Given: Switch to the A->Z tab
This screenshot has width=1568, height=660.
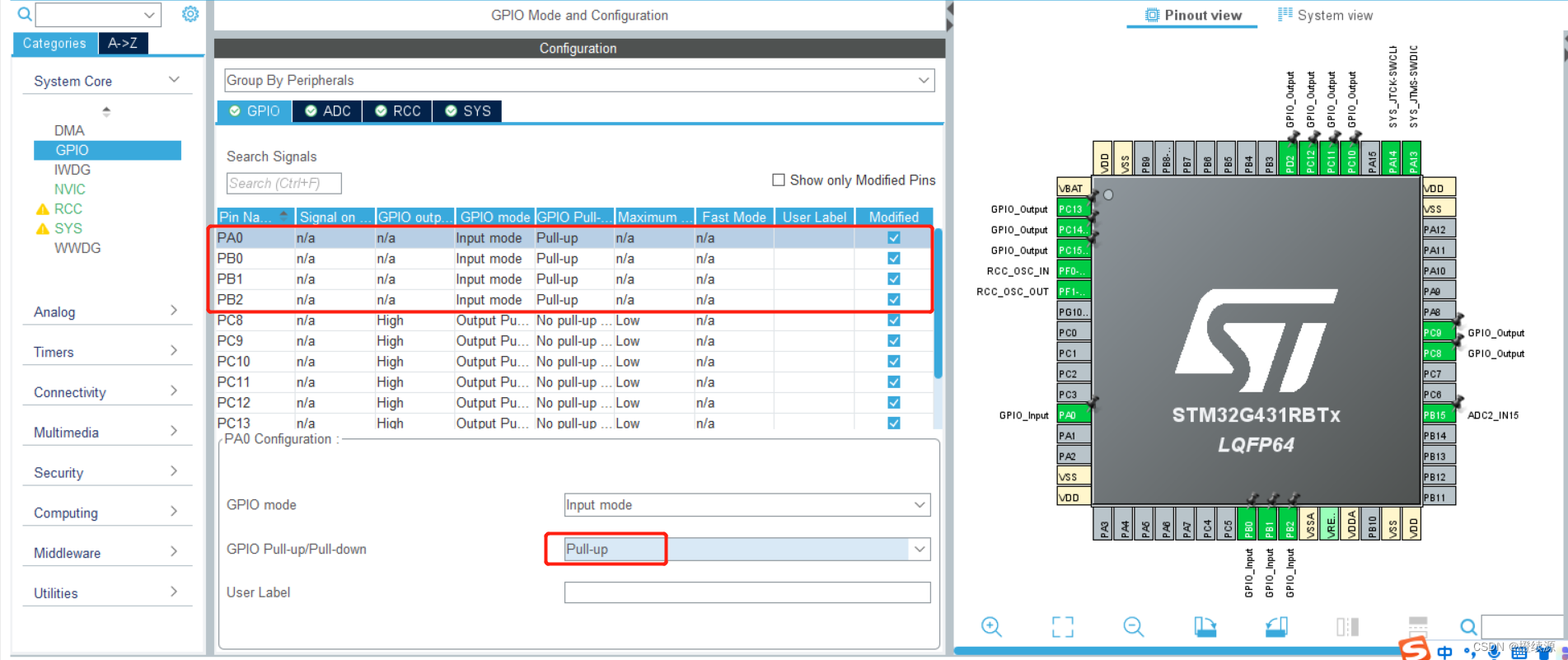Looking at the screenshot, I should click(x=123, y=44).
